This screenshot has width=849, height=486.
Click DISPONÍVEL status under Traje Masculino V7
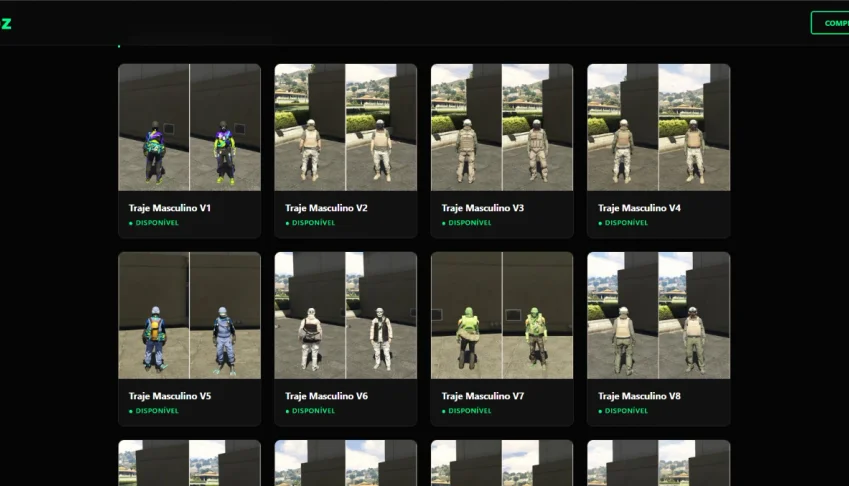click(467, 411)
